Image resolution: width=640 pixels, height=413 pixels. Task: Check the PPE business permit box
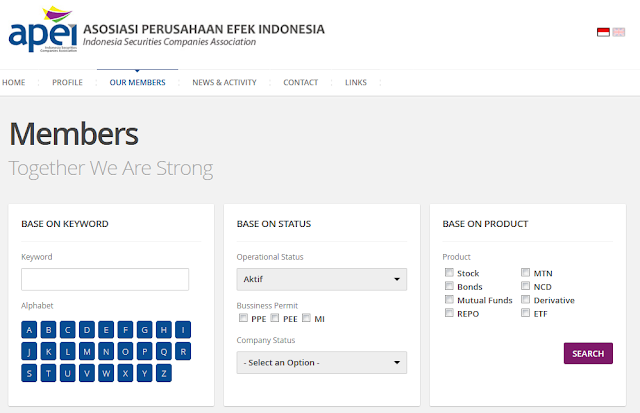pyautogui.click(x=243, y=318)
